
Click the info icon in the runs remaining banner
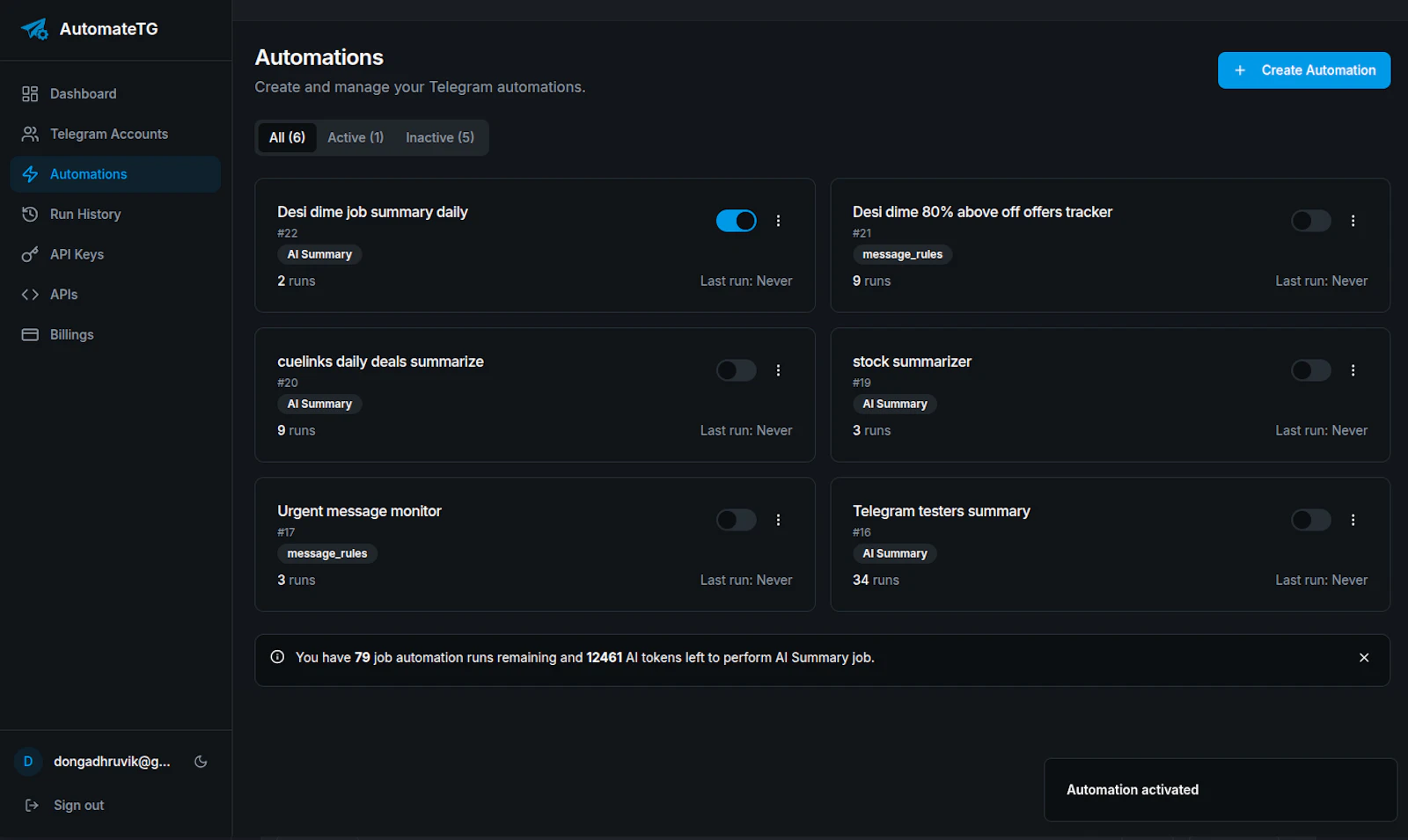click(x=277, y=657)
